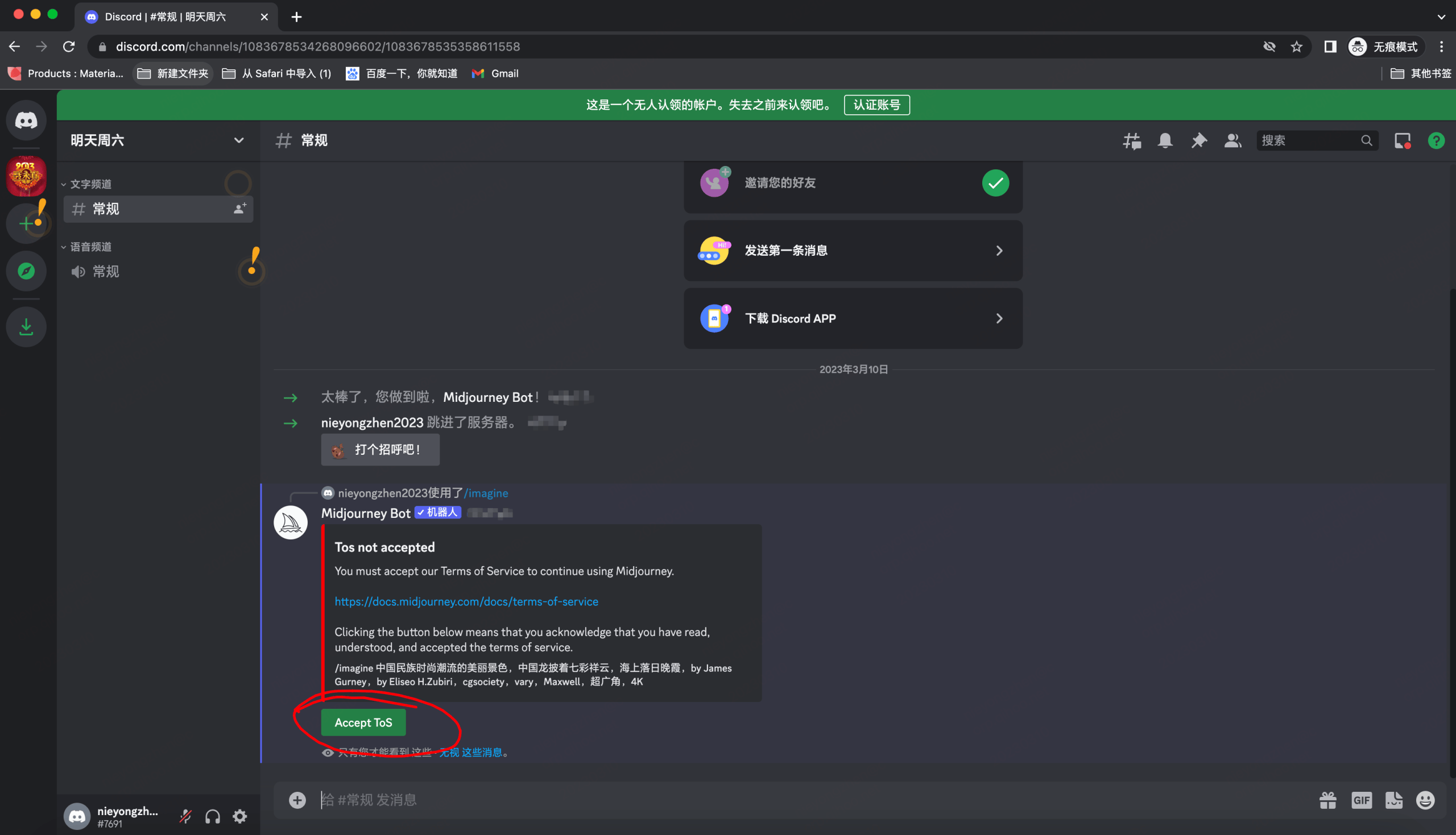Click the create invite icon on 常规 channel
1456x835 pixels.
point(240,209)
